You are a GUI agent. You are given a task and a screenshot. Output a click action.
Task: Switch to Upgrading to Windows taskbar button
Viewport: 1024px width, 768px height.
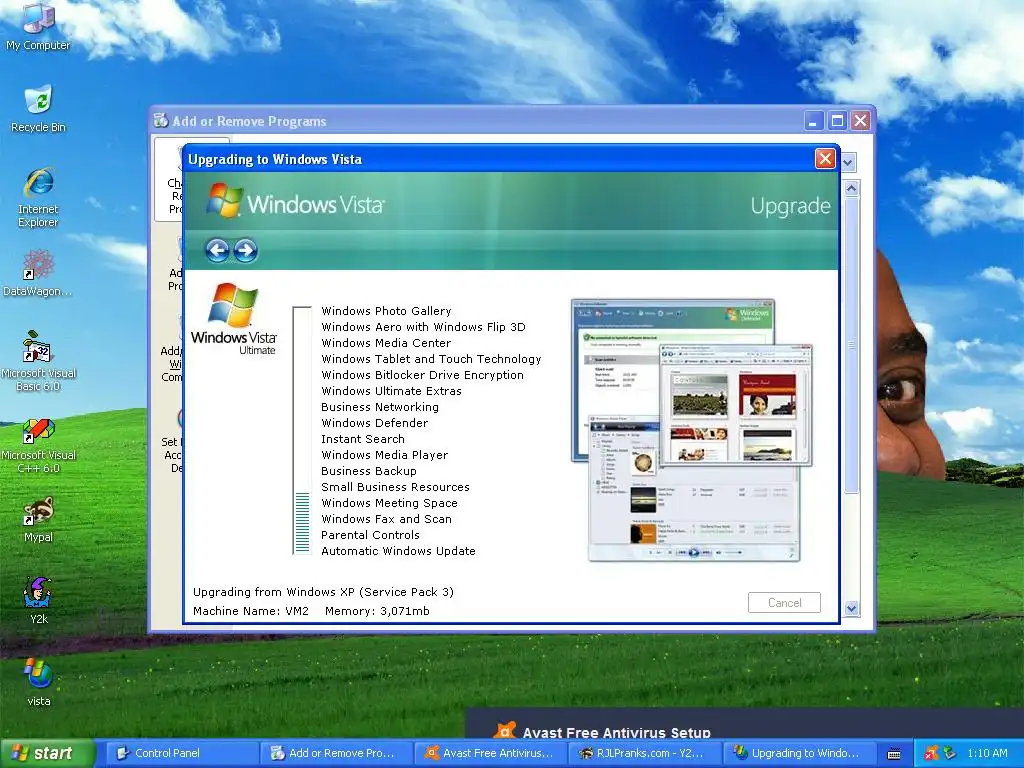pyautogui.click(x=798, y=753)
